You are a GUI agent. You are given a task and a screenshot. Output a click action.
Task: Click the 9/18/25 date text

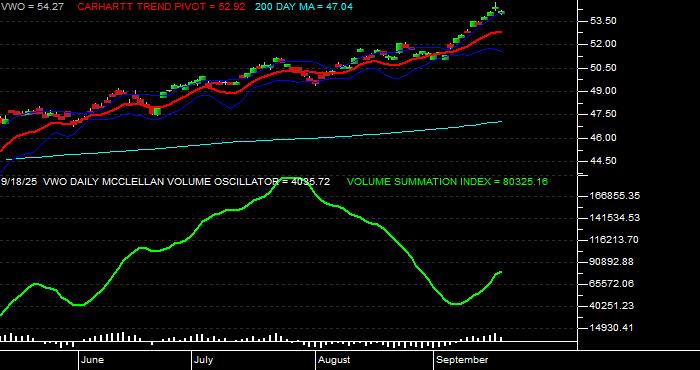pos(19,182)
